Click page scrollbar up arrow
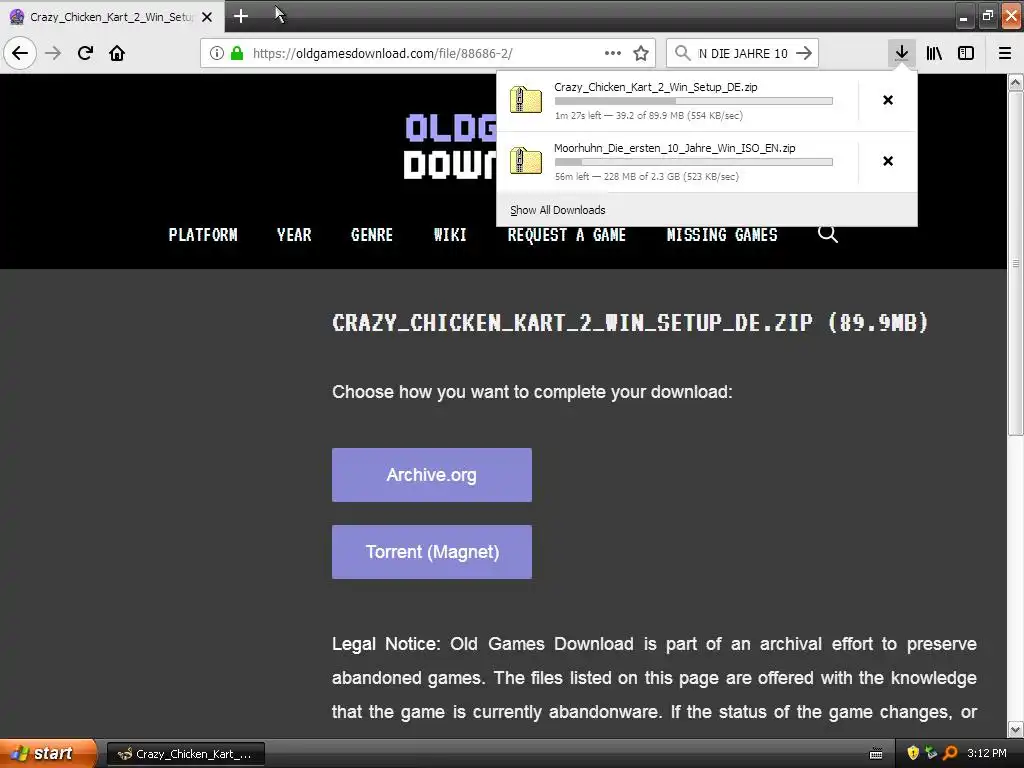 [1016, 82]
